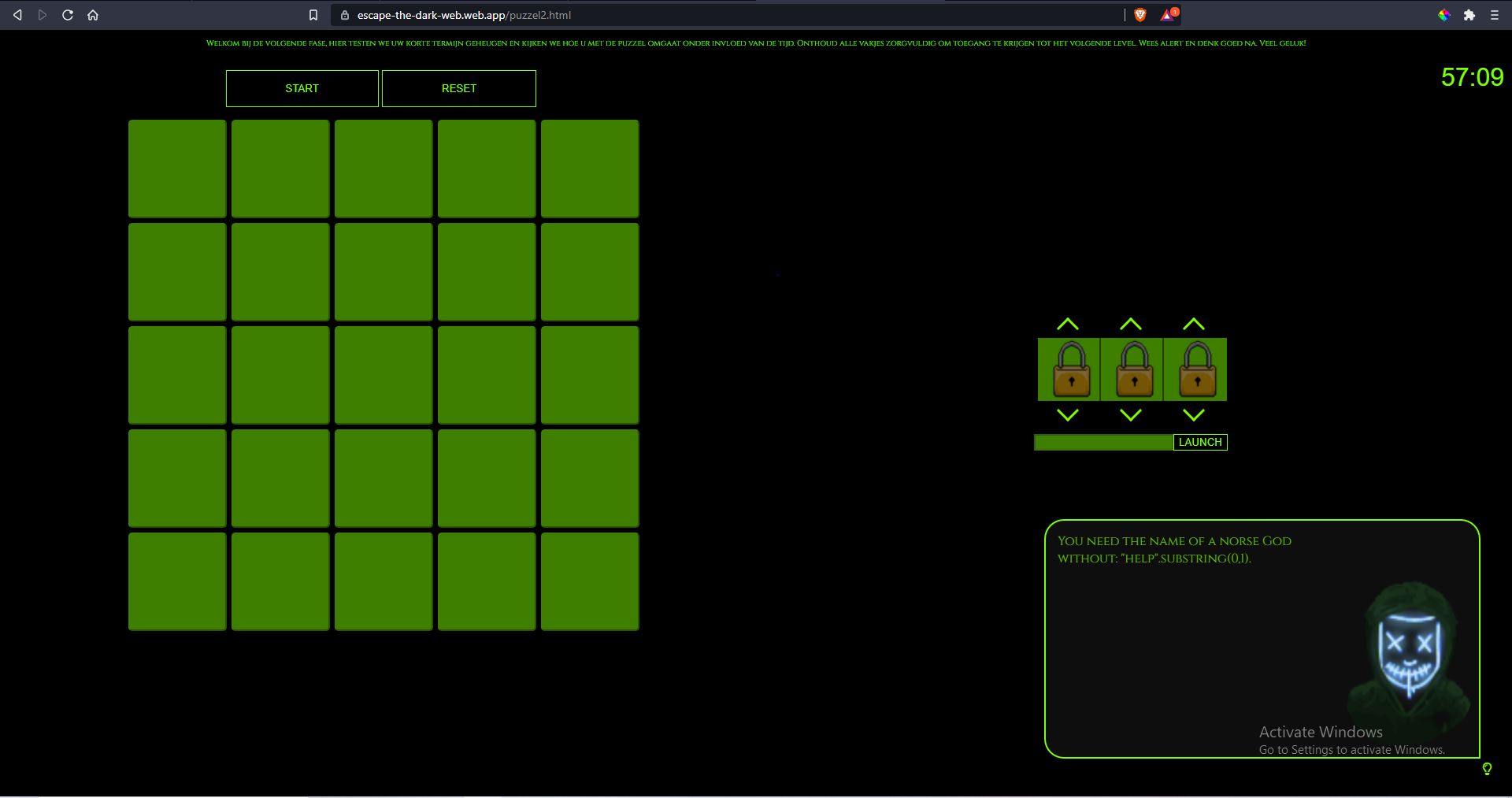Image resolution: width=1512 pixels, height=798 pixels.
Task: Select the grid tile in row 5, column 1
Action: 177,581
